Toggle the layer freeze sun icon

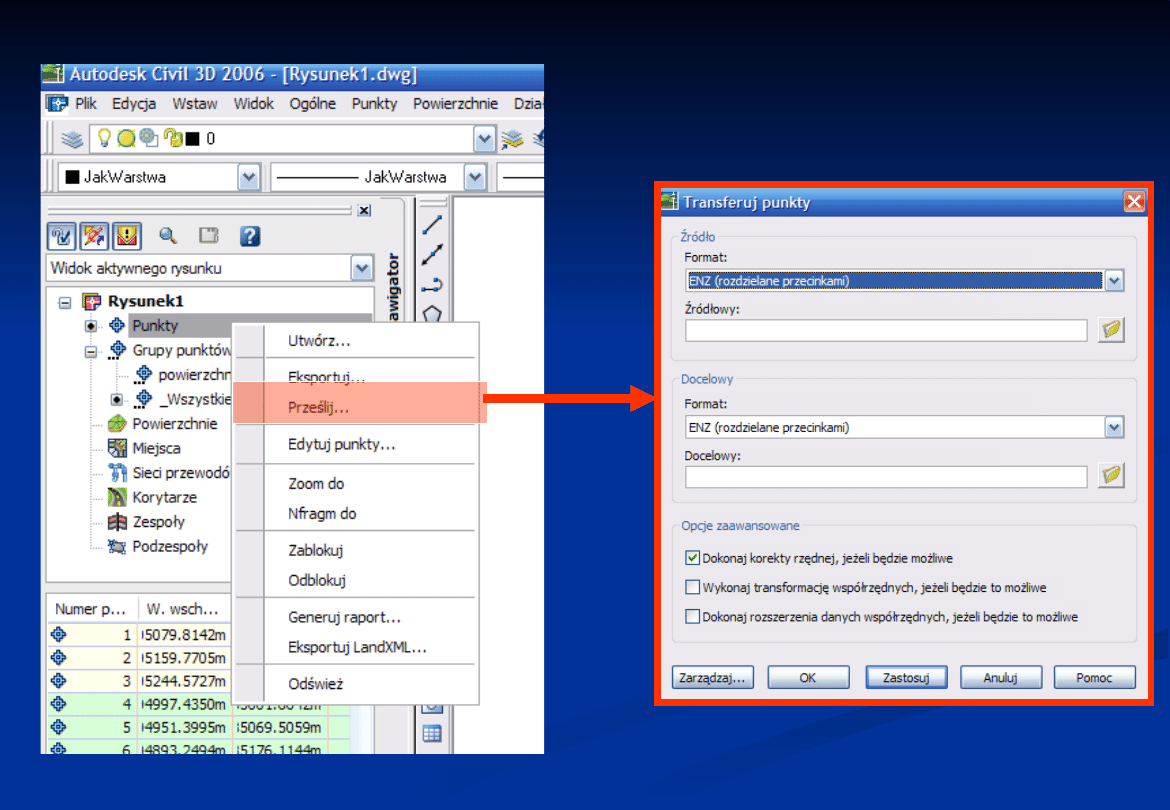click(126, 139)
